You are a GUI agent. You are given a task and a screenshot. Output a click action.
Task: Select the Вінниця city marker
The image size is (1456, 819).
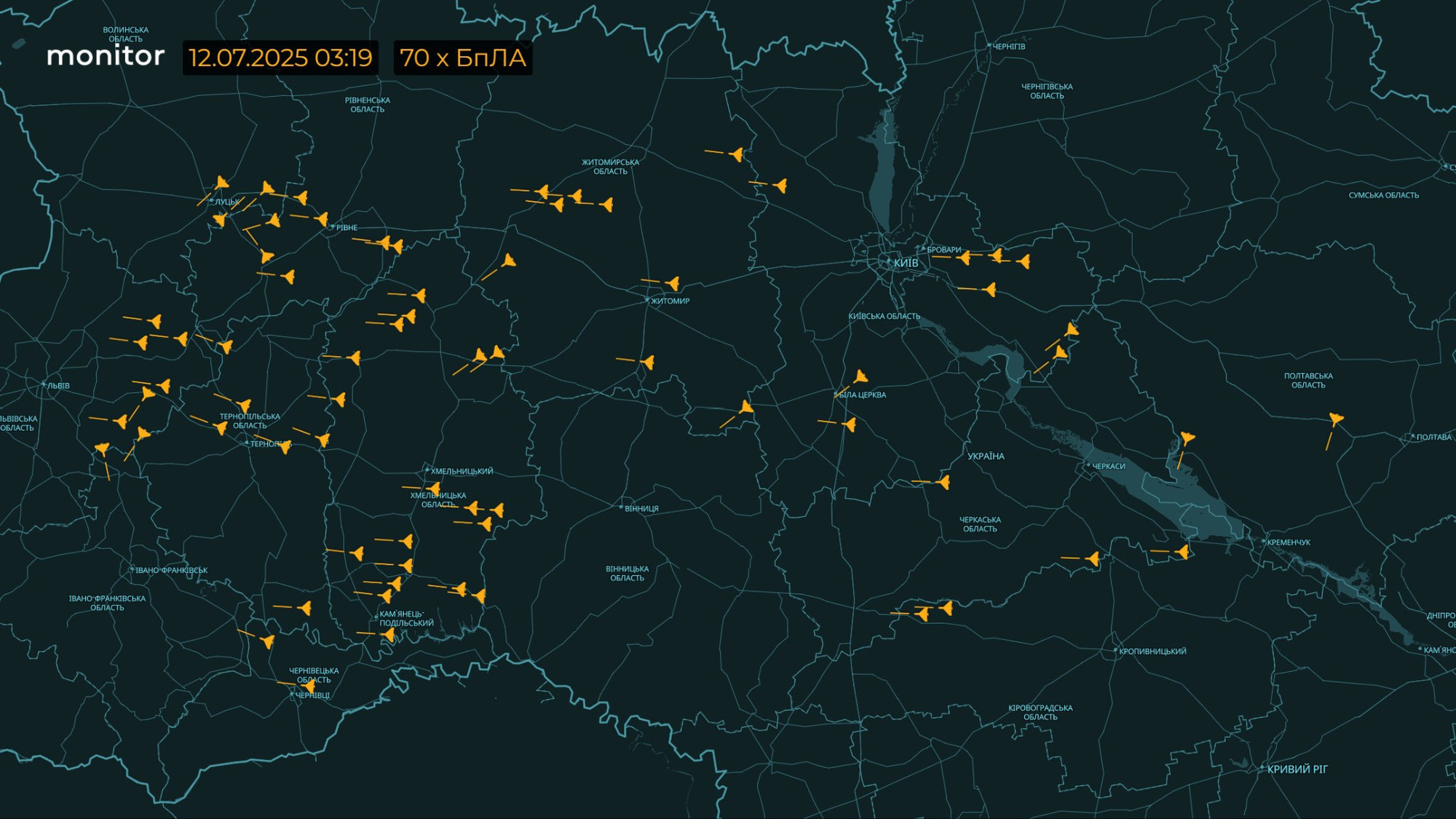[x=621, y=507]
